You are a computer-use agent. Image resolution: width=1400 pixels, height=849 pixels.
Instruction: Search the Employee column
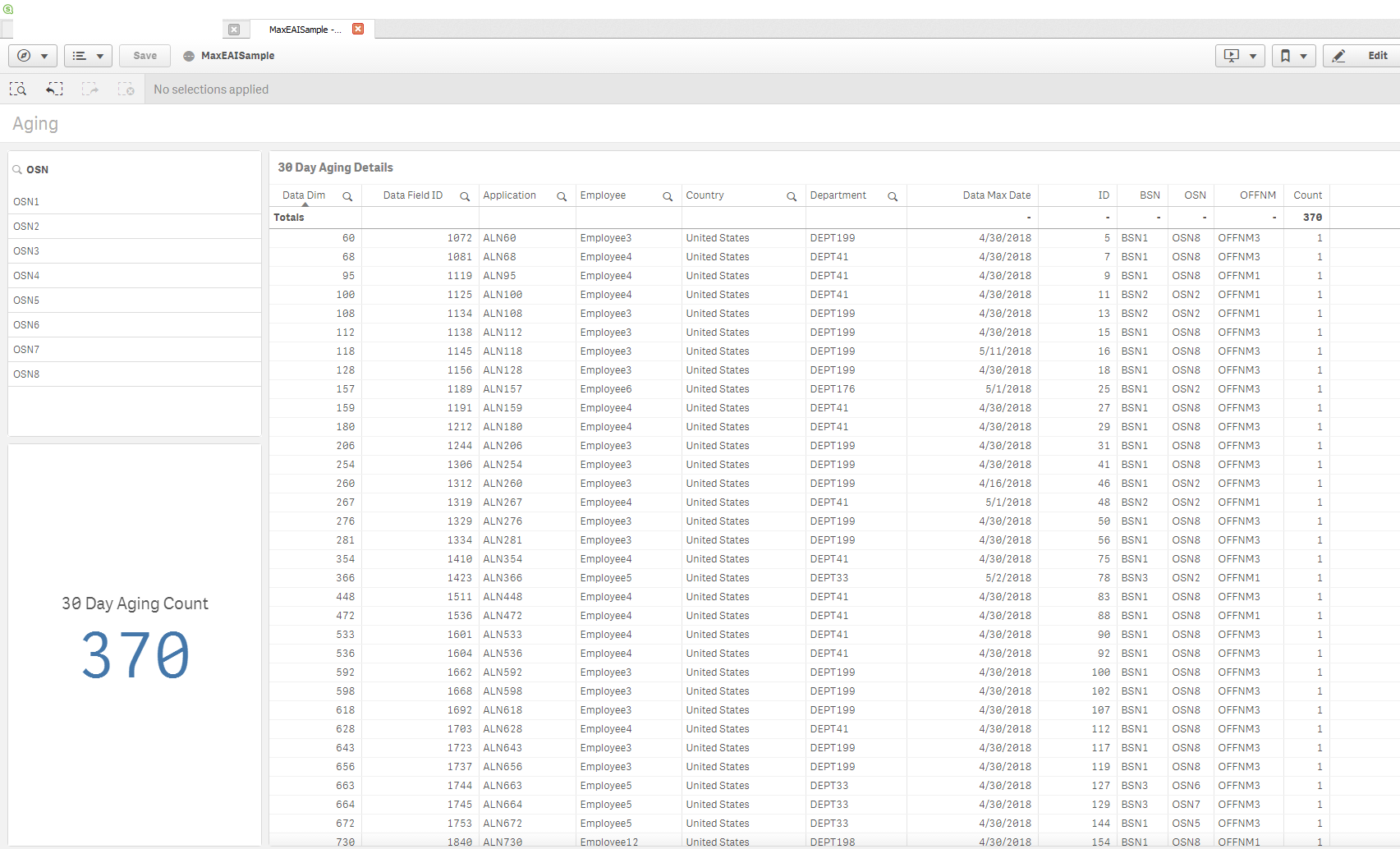coord(668,196)
